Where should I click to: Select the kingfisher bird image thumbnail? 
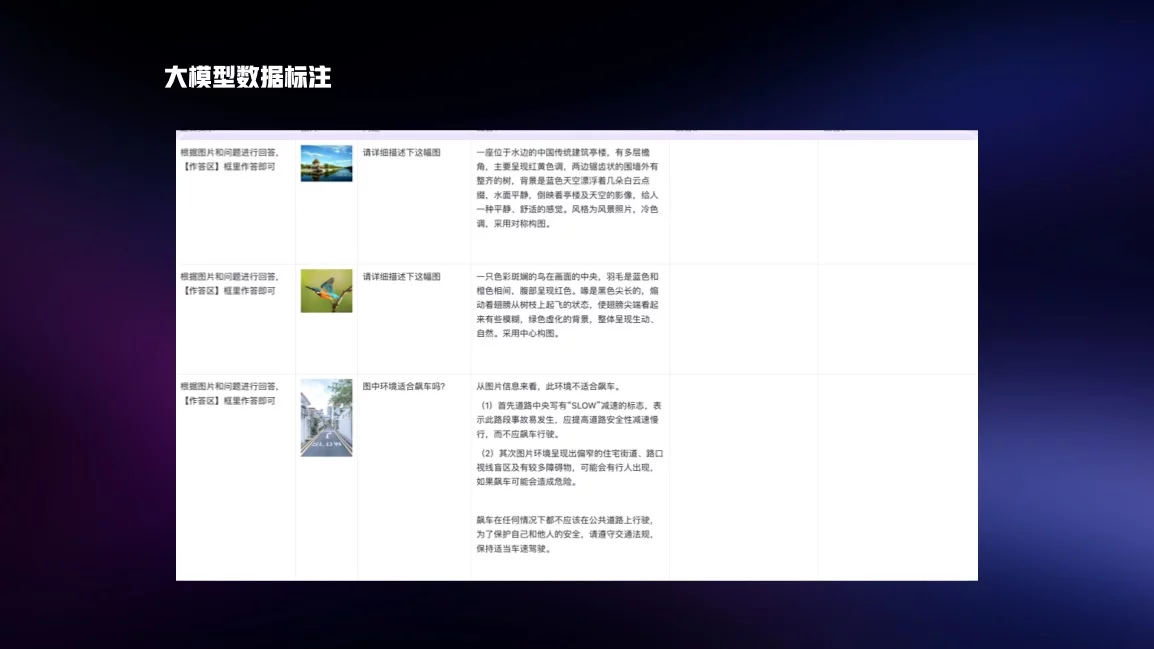coord(326,290)
